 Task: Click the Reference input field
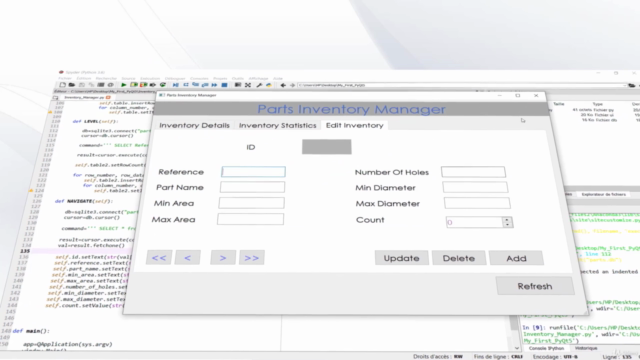click(253, 172)
